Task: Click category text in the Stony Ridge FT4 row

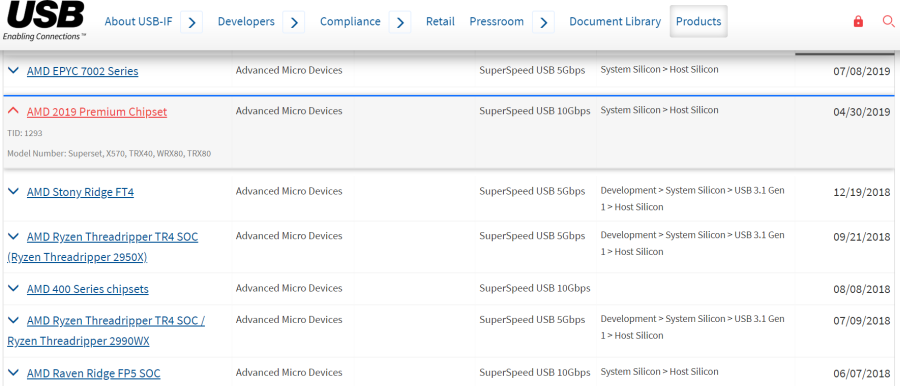Action: [692, 198]
